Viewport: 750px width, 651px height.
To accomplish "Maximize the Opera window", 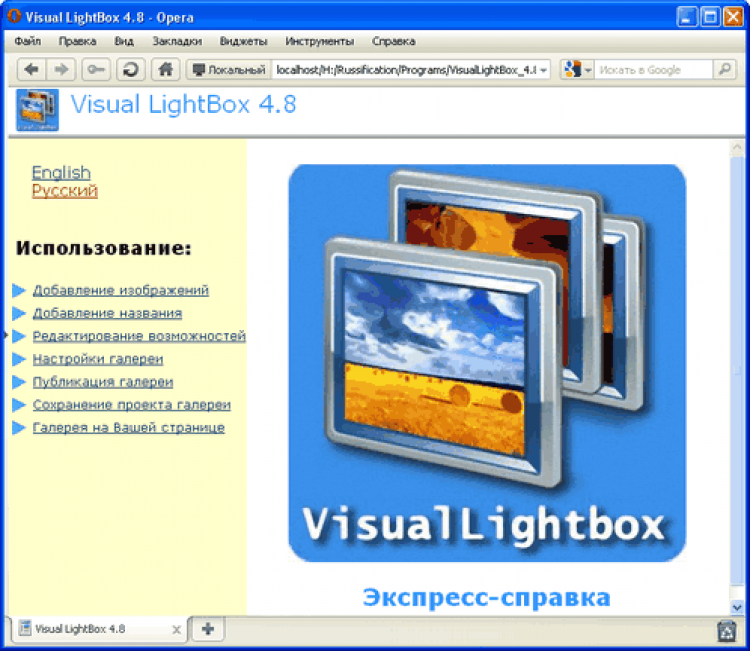I will 710,17.
